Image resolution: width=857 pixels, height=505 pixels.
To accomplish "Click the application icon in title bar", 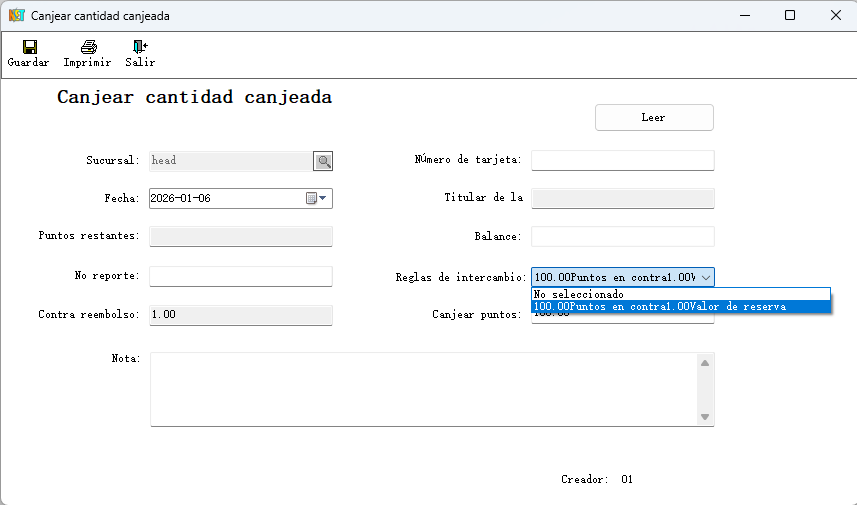I will (x=16, y=16).
